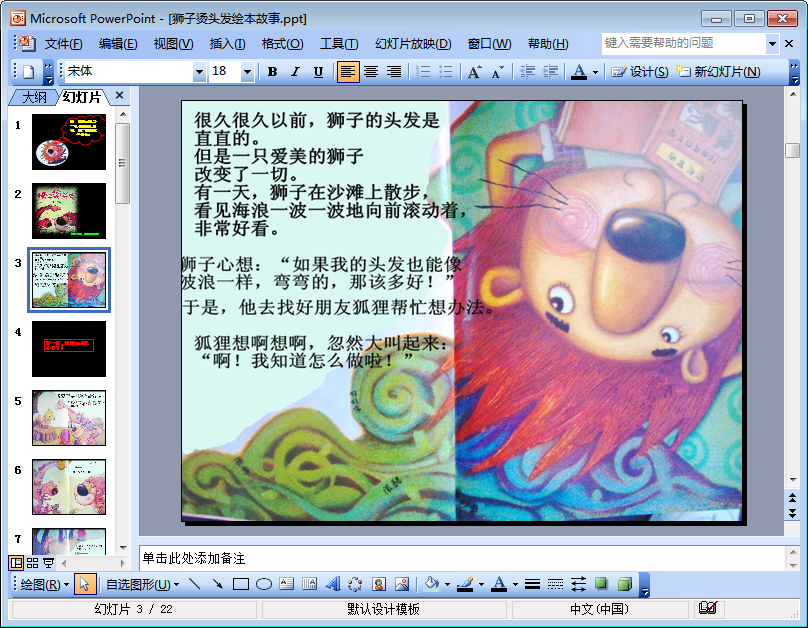Open the line color dropdown arrow
Screen dimensions: 808x628
click(481, 585)
